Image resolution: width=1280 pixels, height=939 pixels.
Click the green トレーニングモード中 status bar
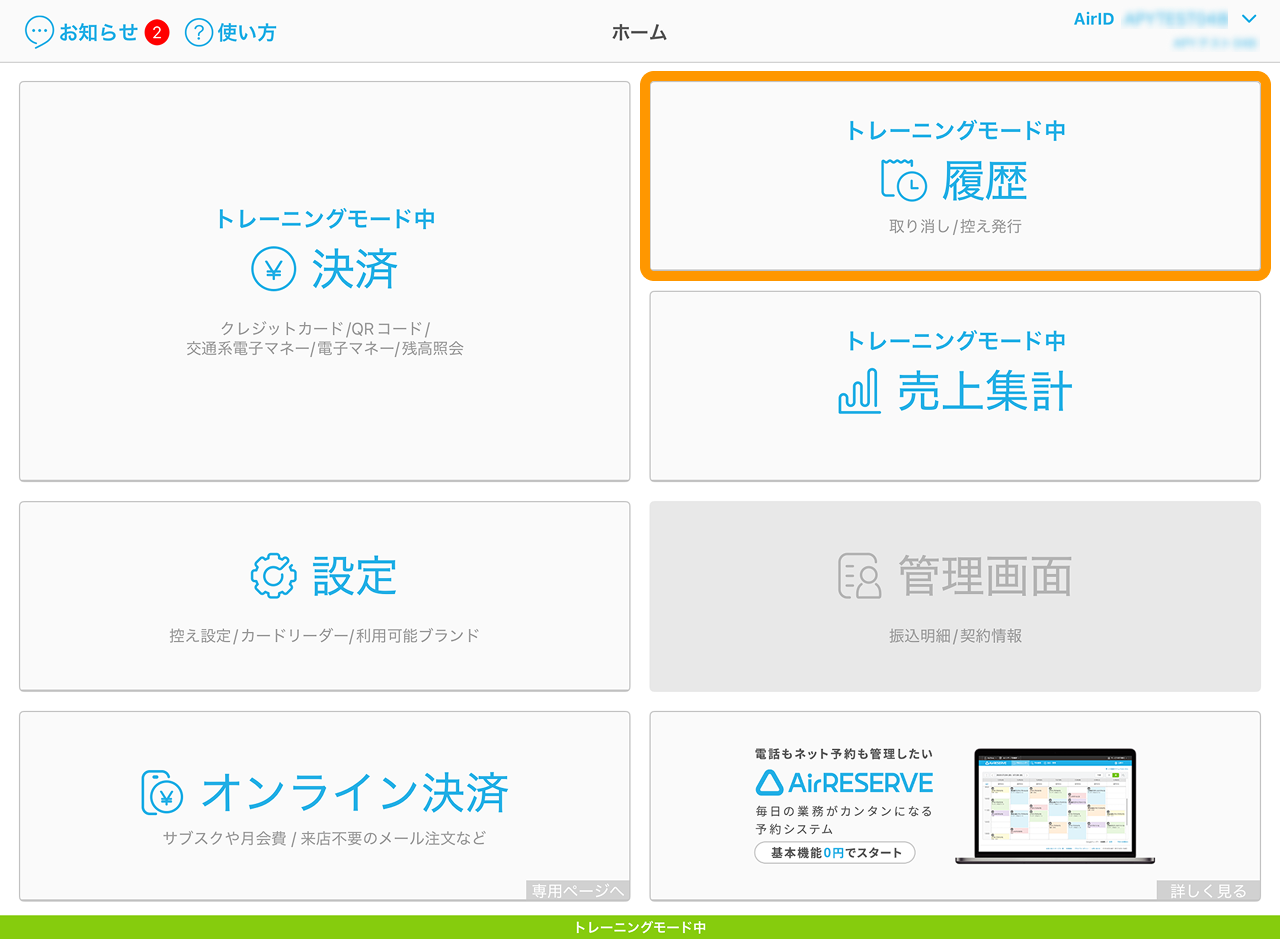click(x=640, y=927)
